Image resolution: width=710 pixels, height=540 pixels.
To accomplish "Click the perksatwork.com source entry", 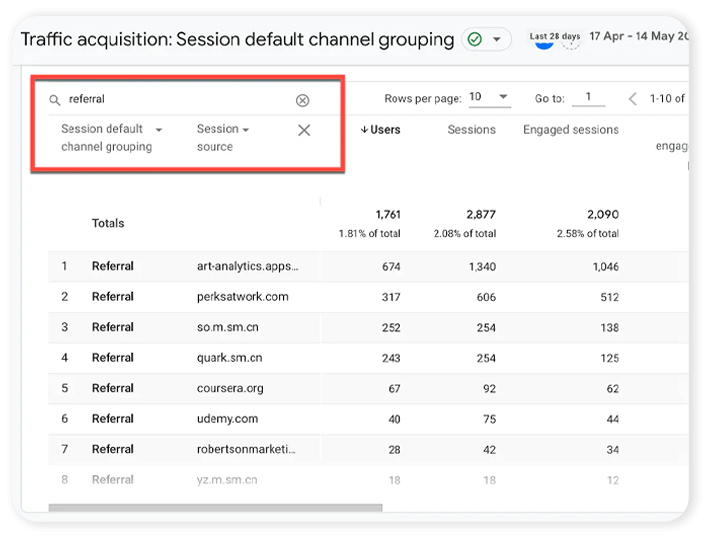I will (243, 297).
